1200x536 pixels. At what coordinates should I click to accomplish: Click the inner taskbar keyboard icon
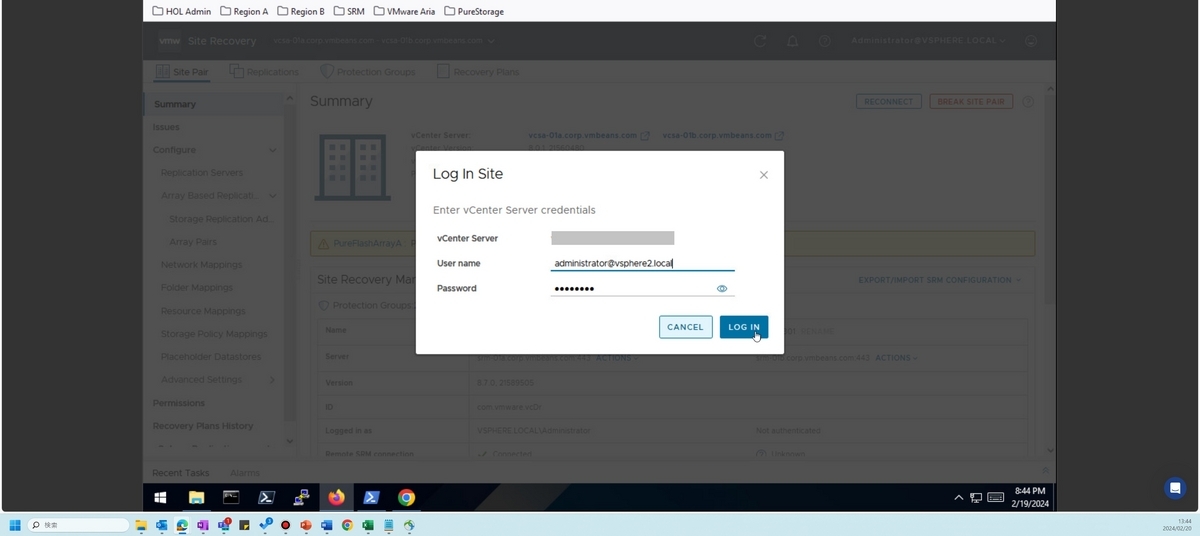click(x=995, y=497)
